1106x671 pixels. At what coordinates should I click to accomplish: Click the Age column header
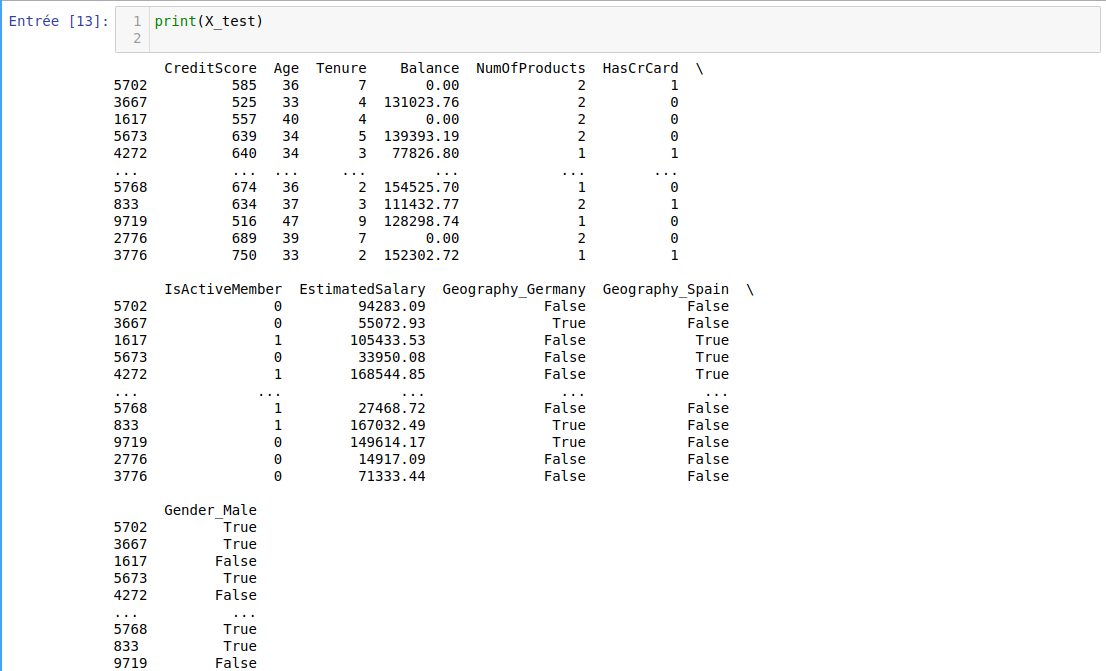(286, 68)
